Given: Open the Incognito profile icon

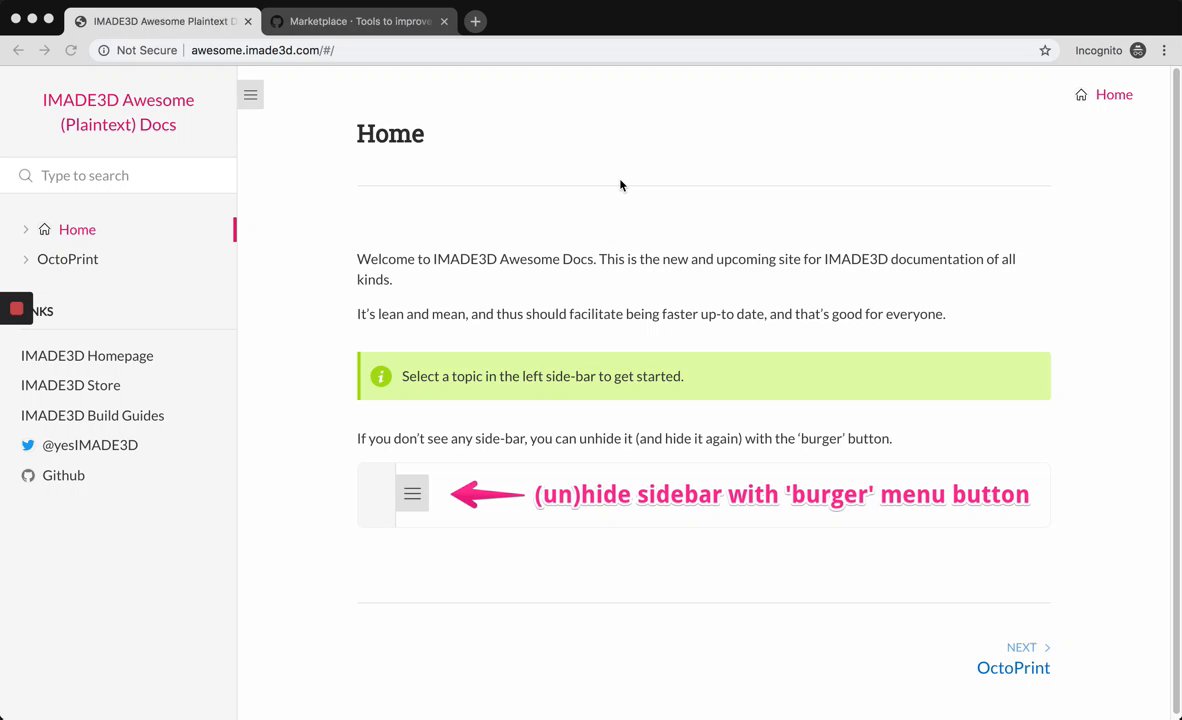Looking at the screenshot, I should [x=1138, y=51].
